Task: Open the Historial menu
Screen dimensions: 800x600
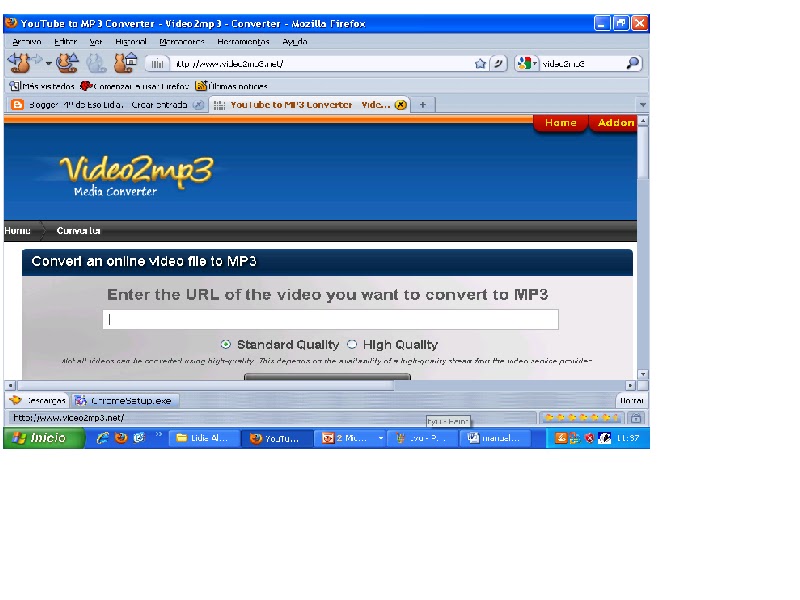Action: click(131, 42)
